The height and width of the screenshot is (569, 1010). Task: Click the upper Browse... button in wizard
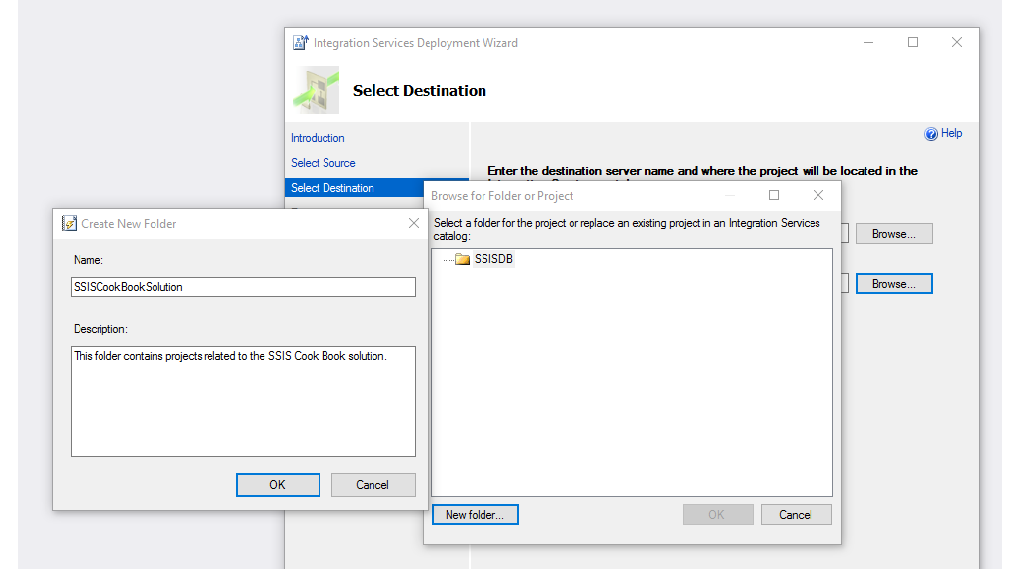pyautogui.click(x=894, y=234)
